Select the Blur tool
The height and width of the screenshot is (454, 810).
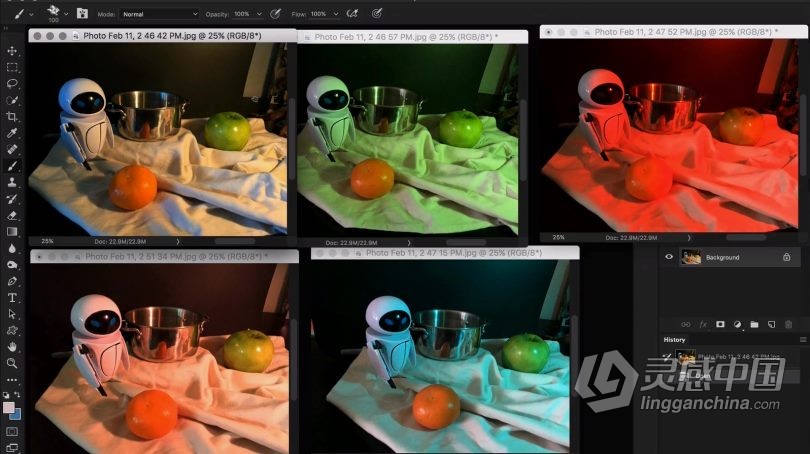click(12, 248)
